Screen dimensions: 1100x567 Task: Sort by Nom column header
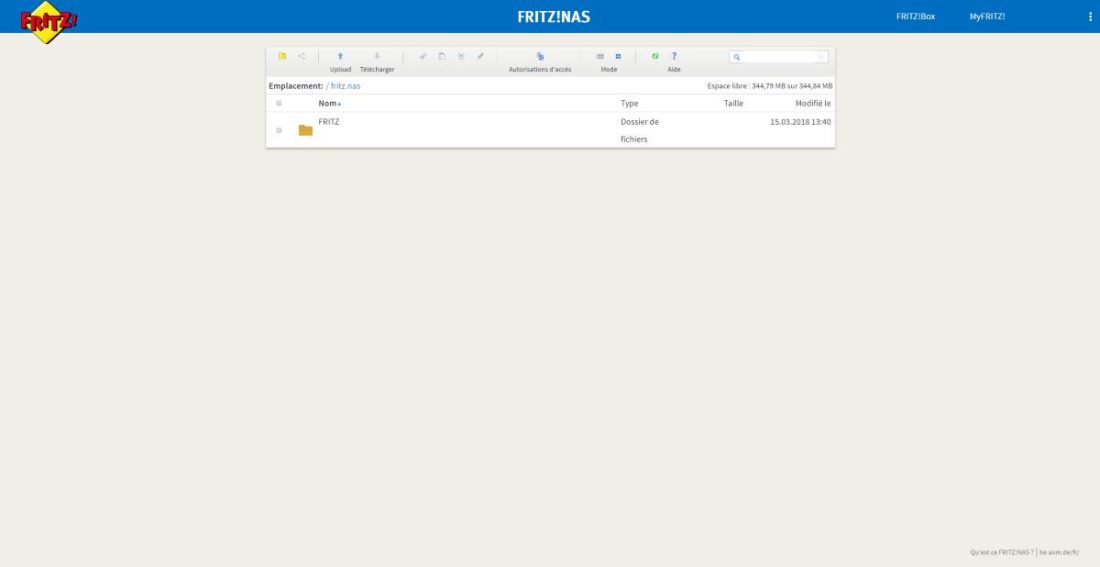pyautogui.click(x=328, y=103)
